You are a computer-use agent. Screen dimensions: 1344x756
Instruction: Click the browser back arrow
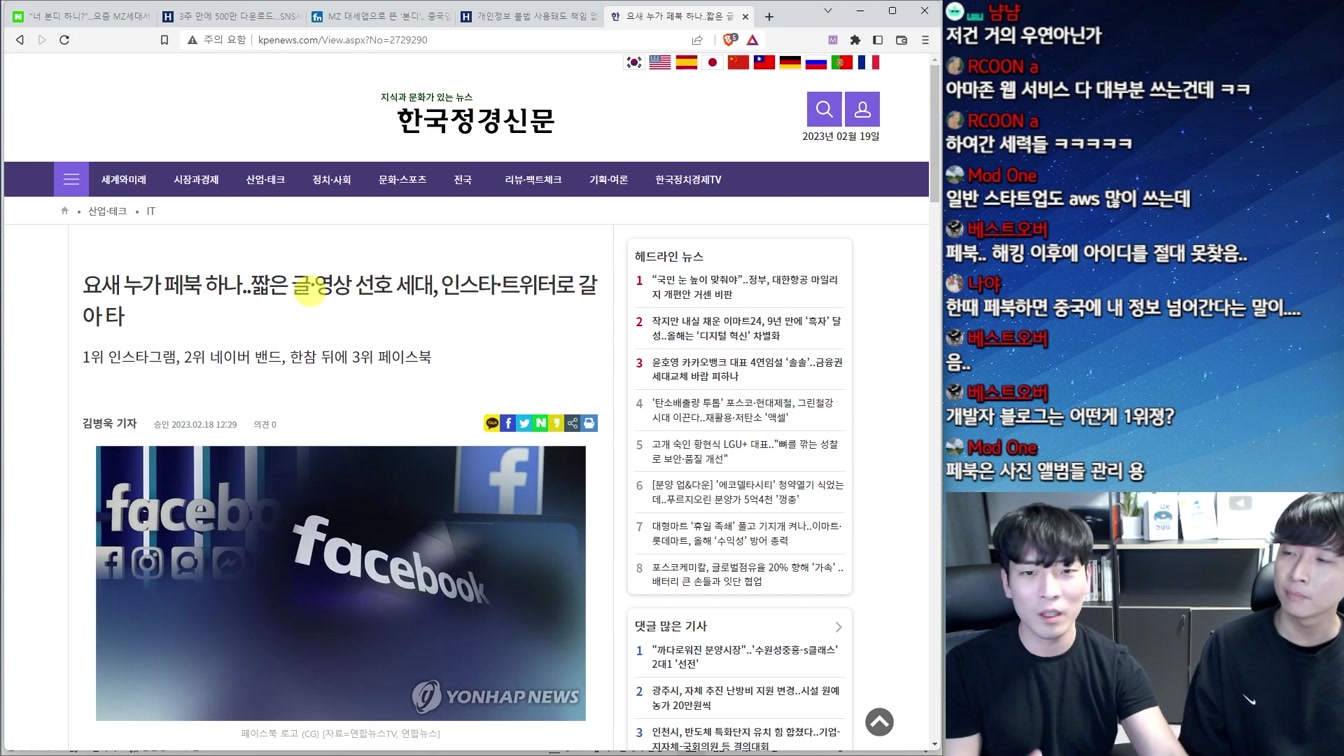click(x=19, y=40)
